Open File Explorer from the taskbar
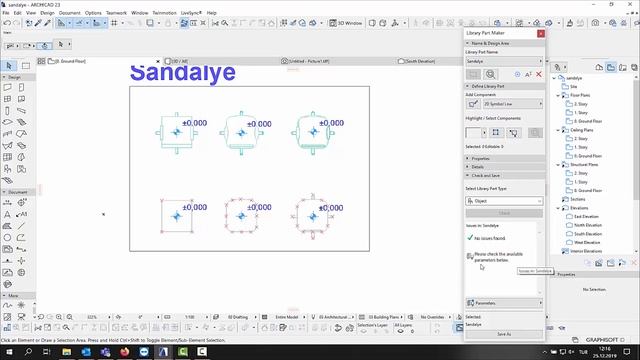Screen dimensions: 640x360 (x=67, y=352)
